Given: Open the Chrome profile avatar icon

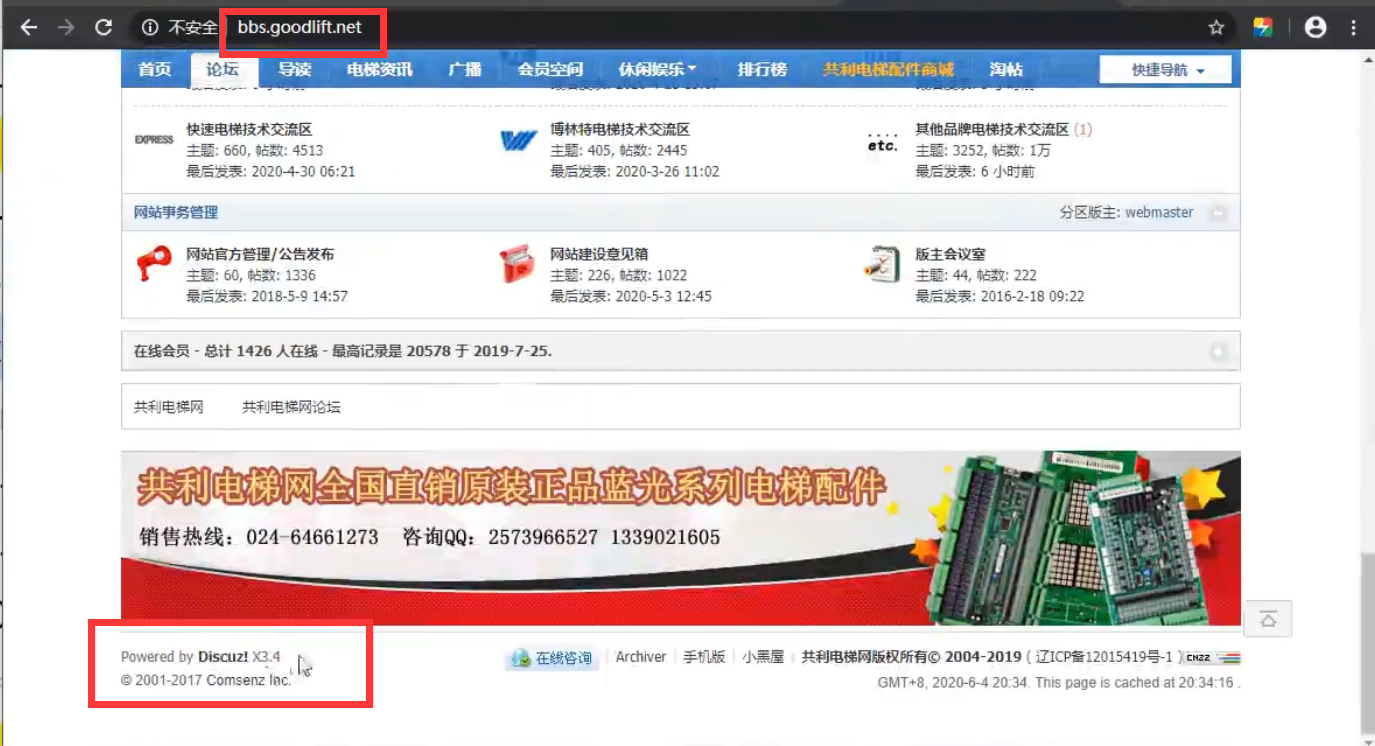Looking at the screenshot, I should click(x=1315, y=28).
